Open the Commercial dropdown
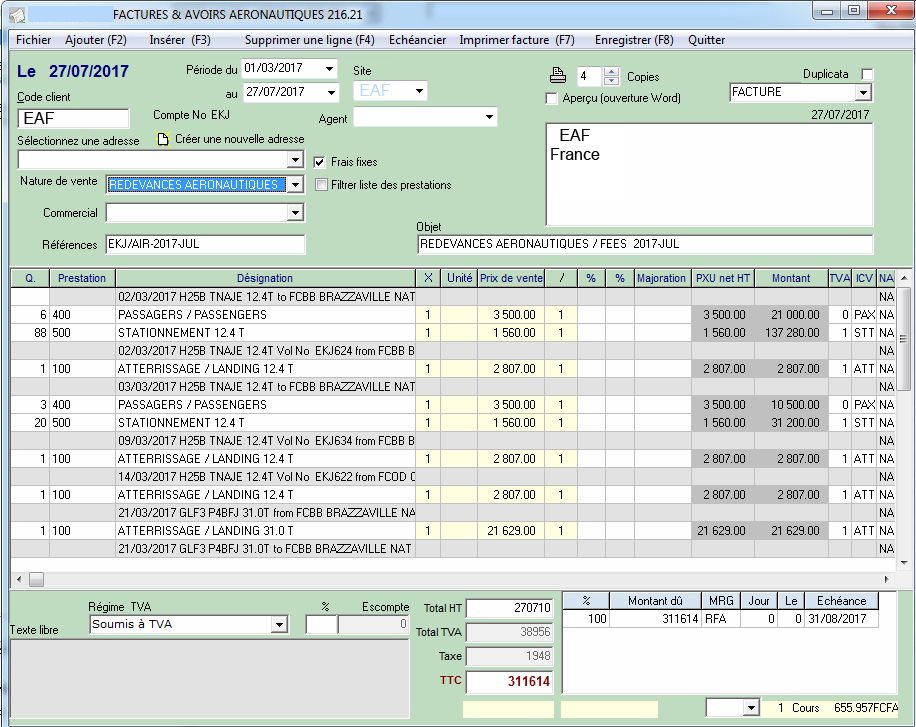This screenshot has height=727, width=916. (294, 213)
